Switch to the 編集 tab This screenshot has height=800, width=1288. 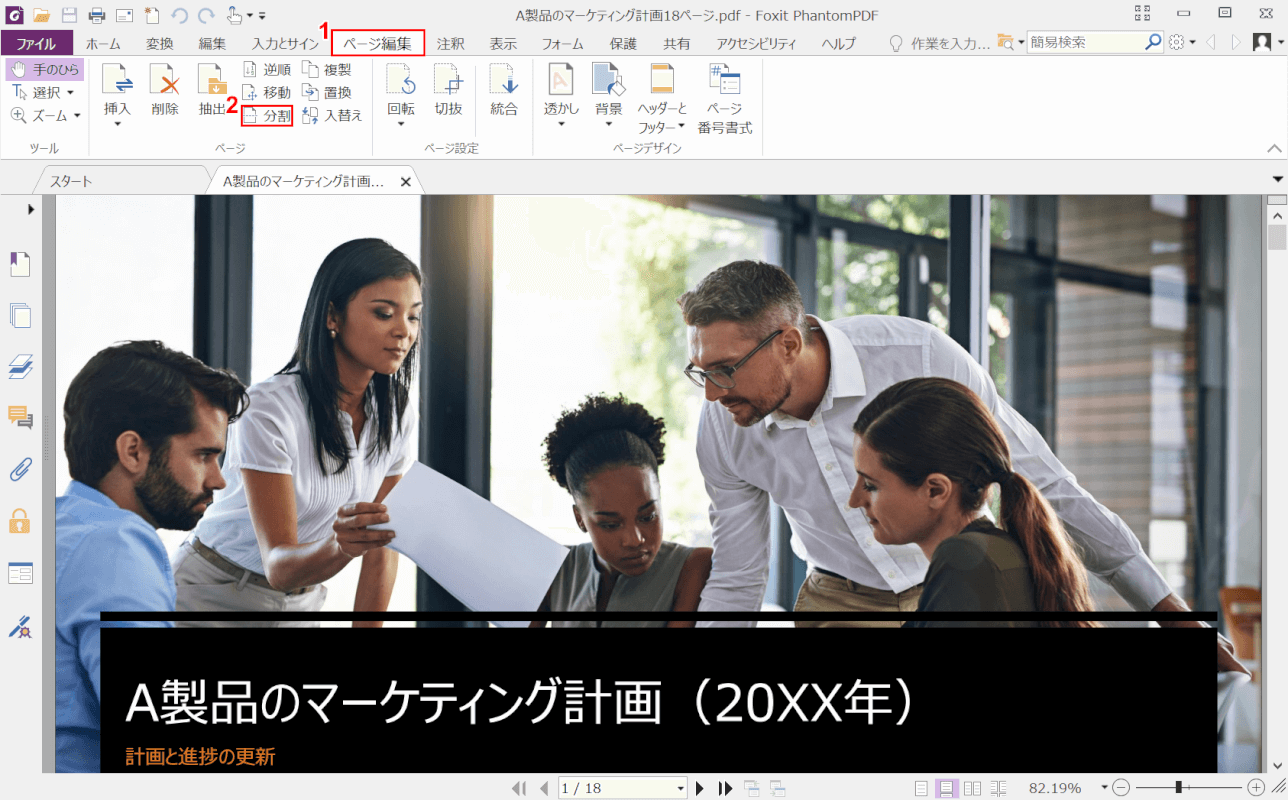point(212,44)
